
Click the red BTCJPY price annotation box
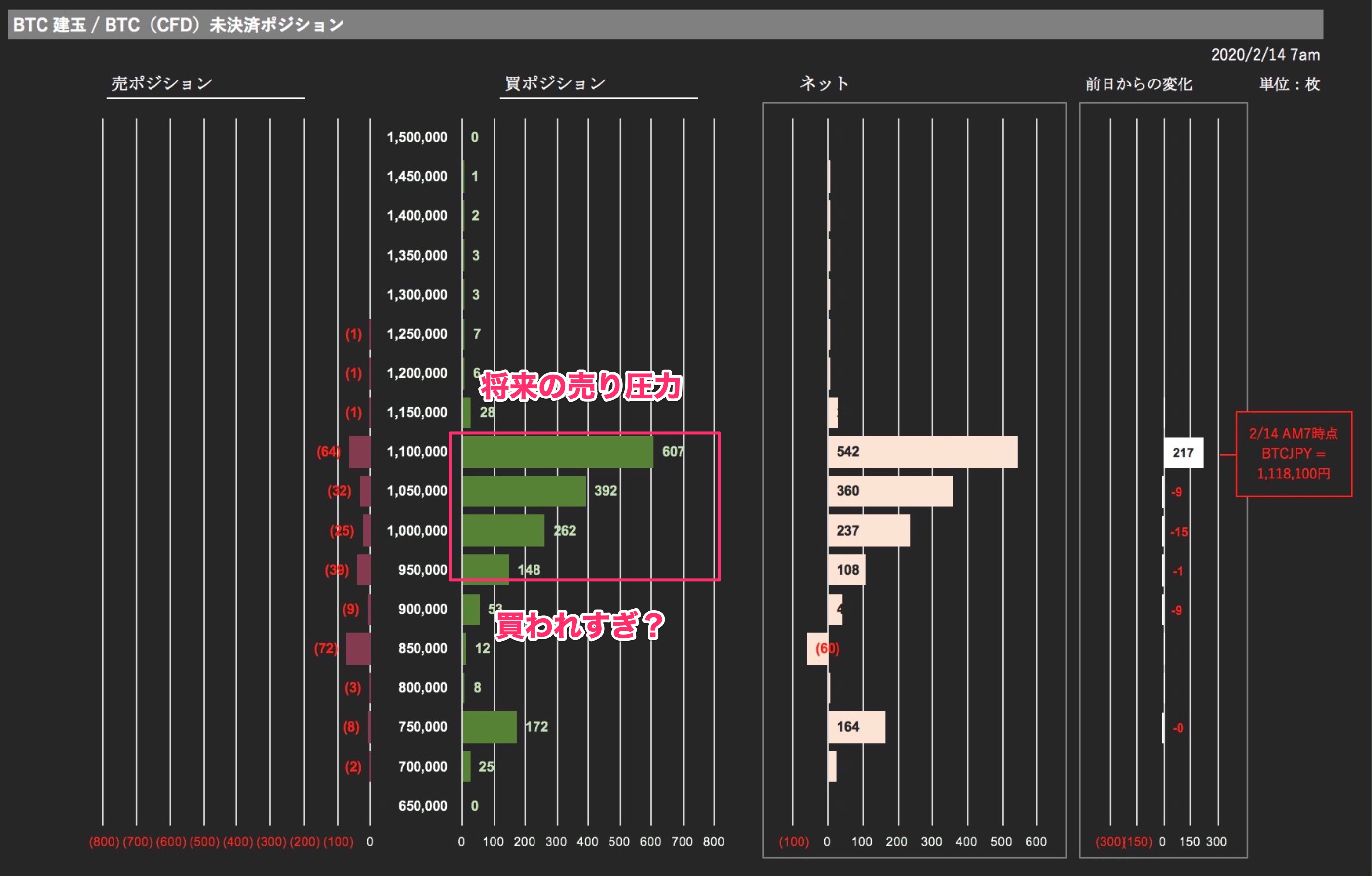tap(1294, 454)
